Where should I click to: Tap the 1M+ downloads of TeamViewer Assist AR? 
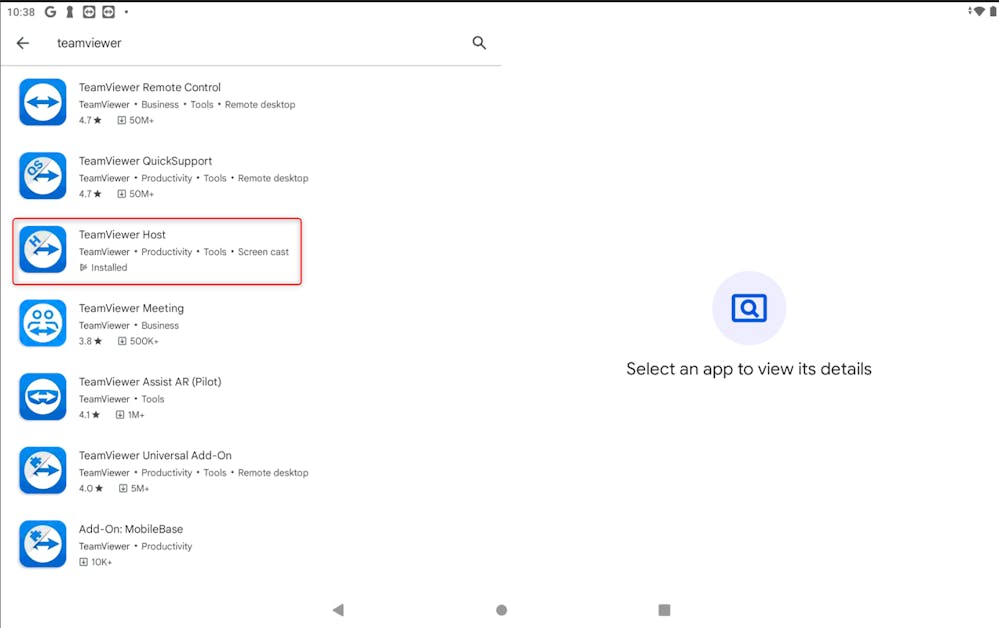[130, 415]
